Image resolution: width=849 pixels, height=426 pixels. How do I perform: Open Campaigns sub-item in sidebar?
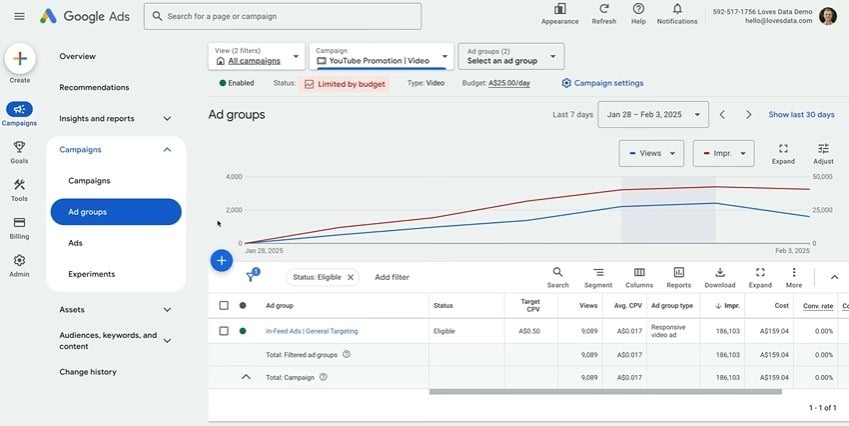point(89,181)
